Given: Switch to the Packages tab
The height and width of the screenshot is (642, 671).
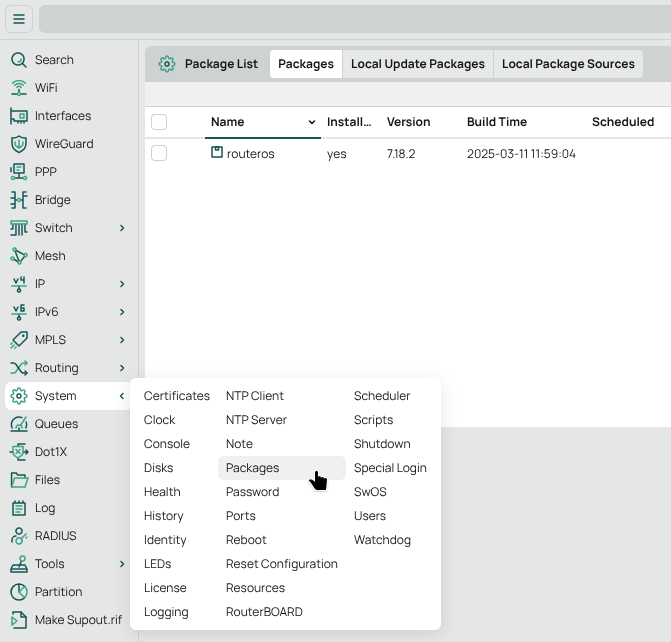Looking at the screenshot, I should [x=306, y=64].
